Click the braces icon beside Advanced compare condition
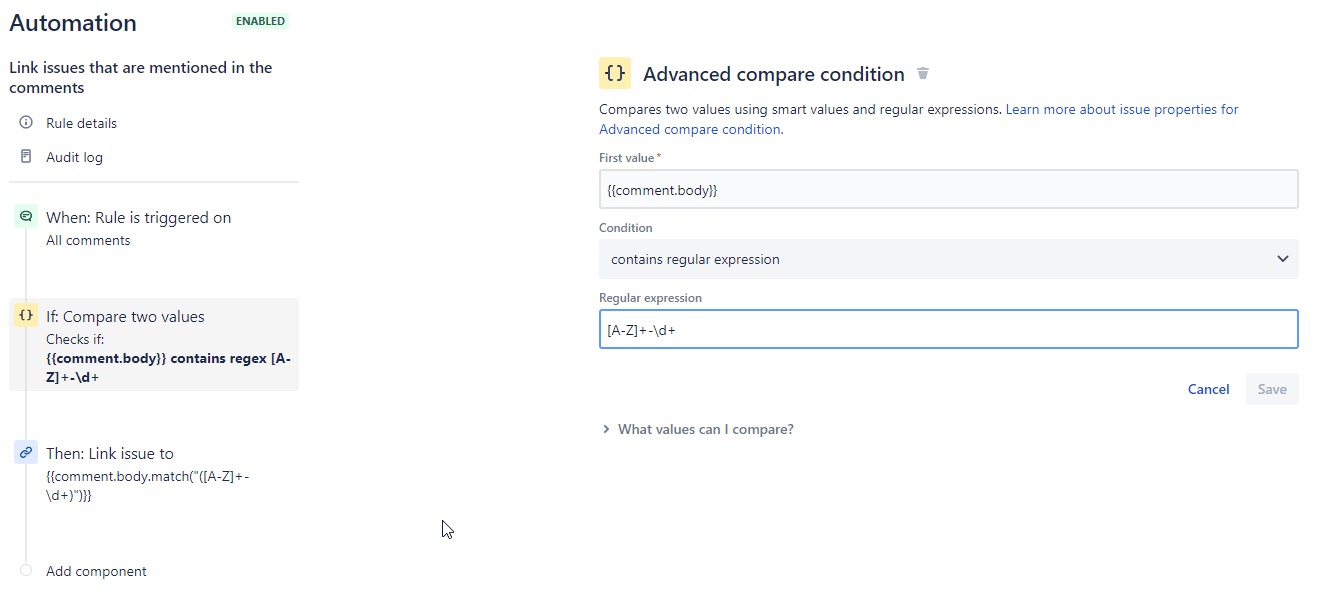The image size is (1321, 594). point(614,73)
